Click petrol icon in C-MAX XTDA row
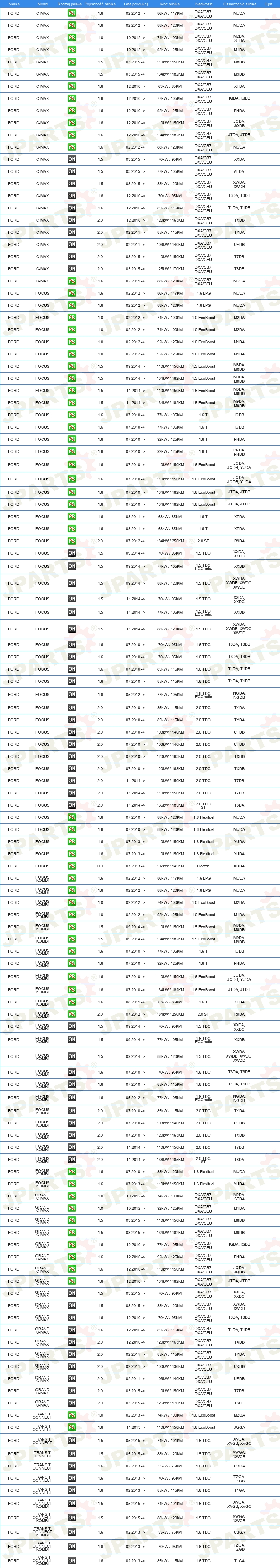 72,86
